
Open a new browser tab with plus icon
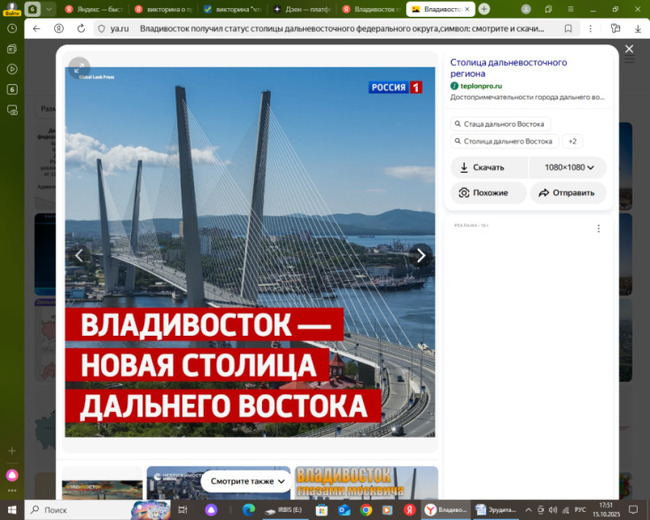click(x=484, y=9)
